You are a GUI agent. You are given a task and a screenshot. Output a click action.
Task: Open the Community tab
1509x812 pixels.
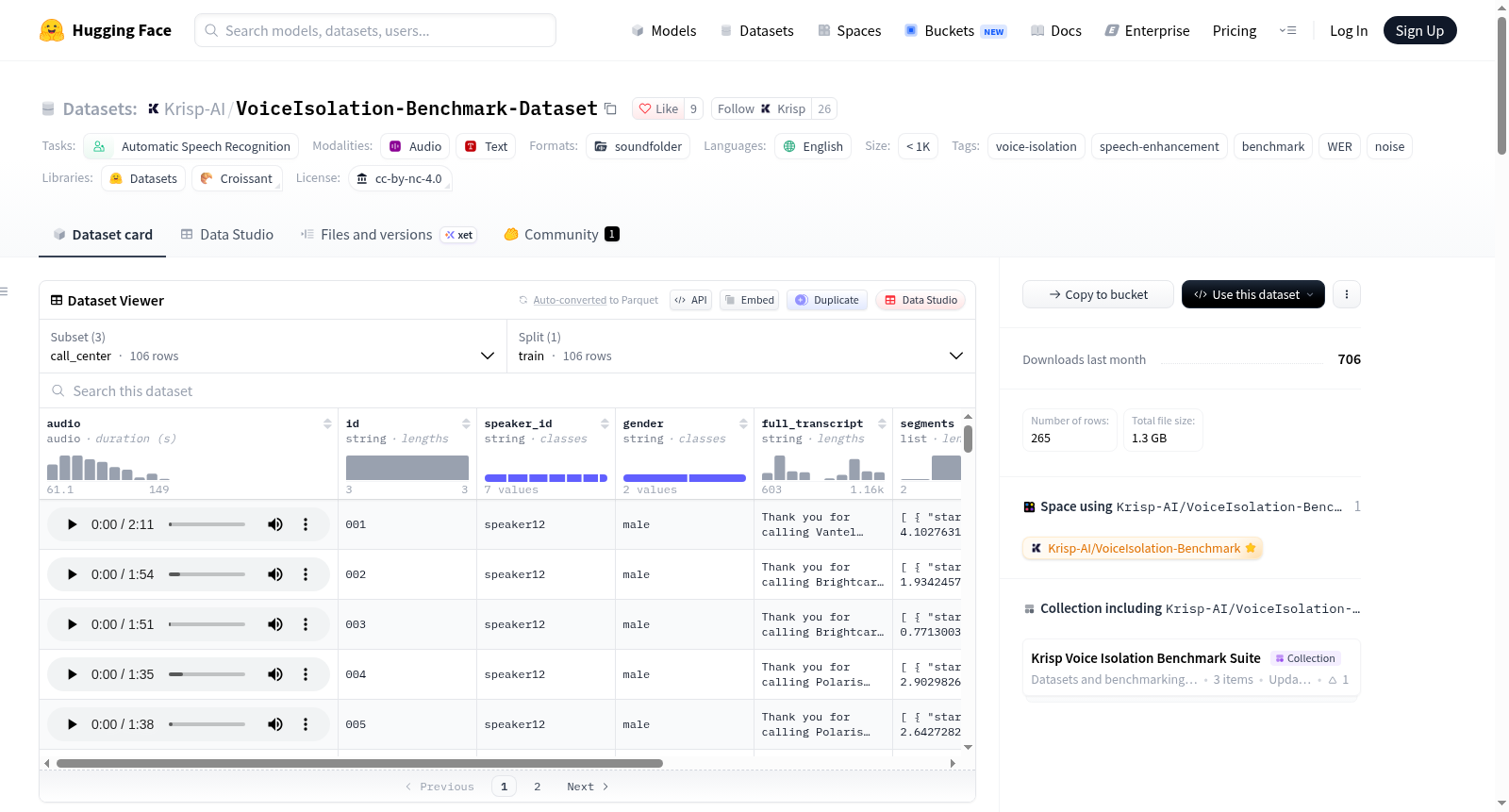tap(561, 234)
